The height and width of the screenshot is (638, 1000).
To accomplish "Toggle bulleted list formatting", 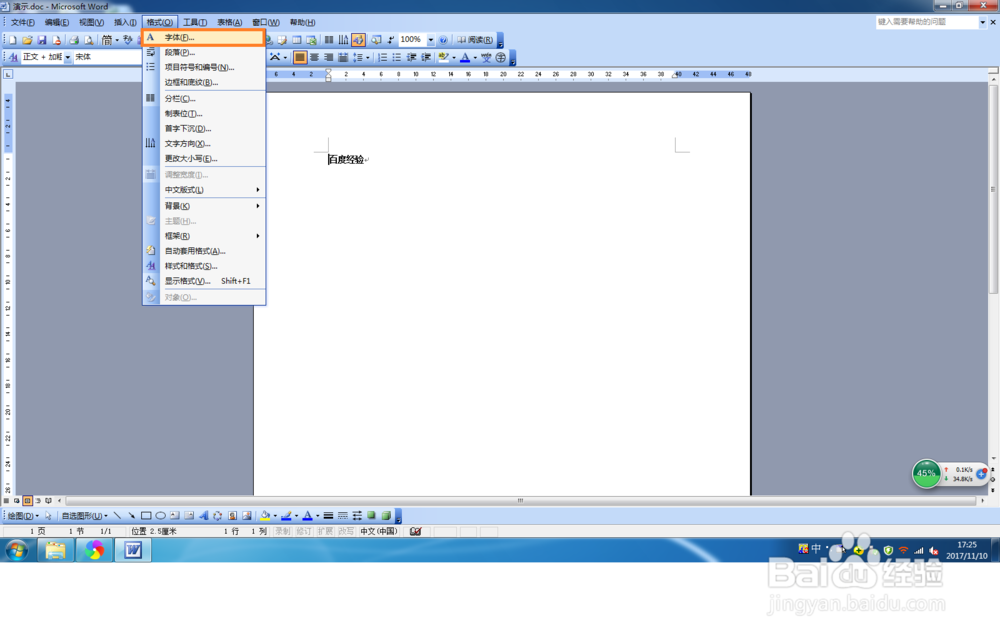I will click(397, 57).
